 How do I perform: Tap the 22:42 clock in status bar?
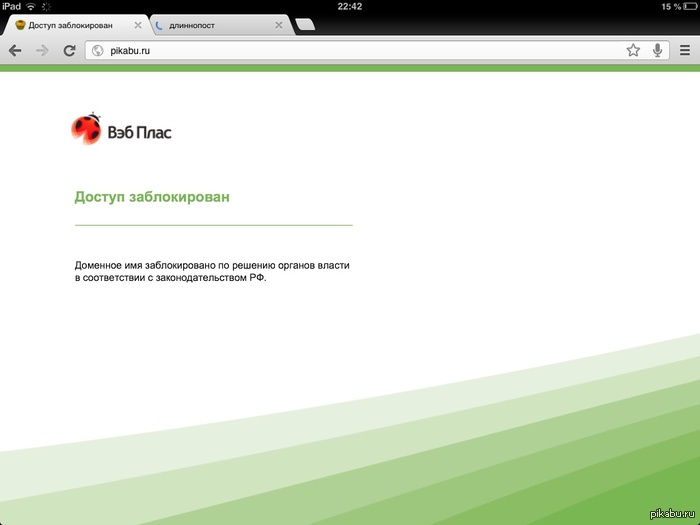tap(350, 7)
